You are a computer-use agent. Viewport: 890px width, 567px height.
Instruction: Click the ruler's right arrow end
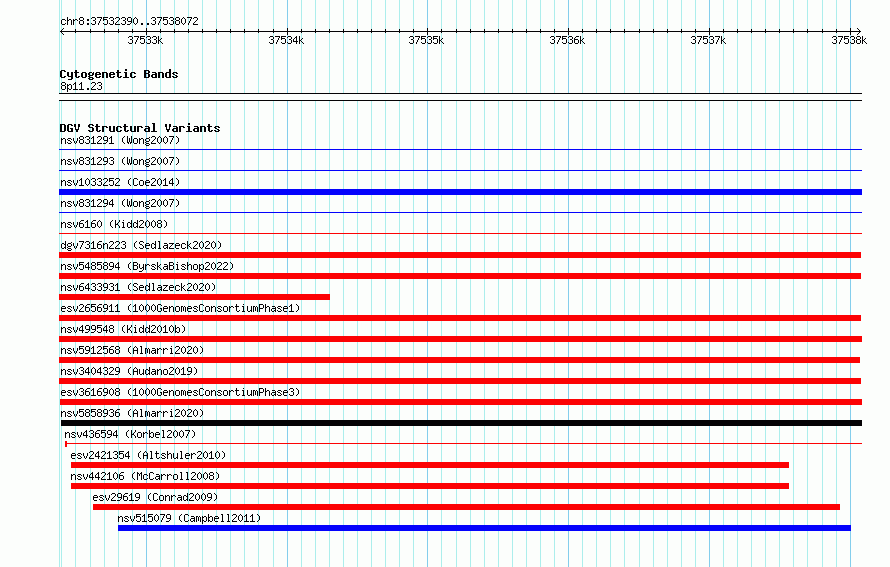pos(858,31)
